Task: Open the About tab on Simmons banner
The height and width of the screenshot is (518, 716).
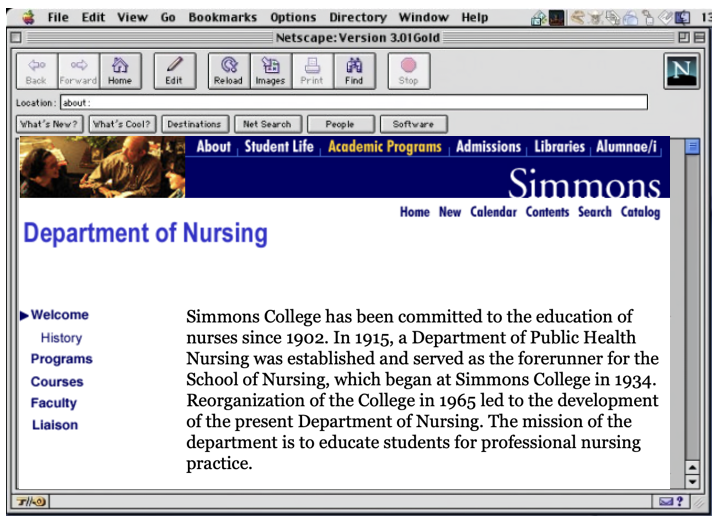Action: tap(214, 147)
